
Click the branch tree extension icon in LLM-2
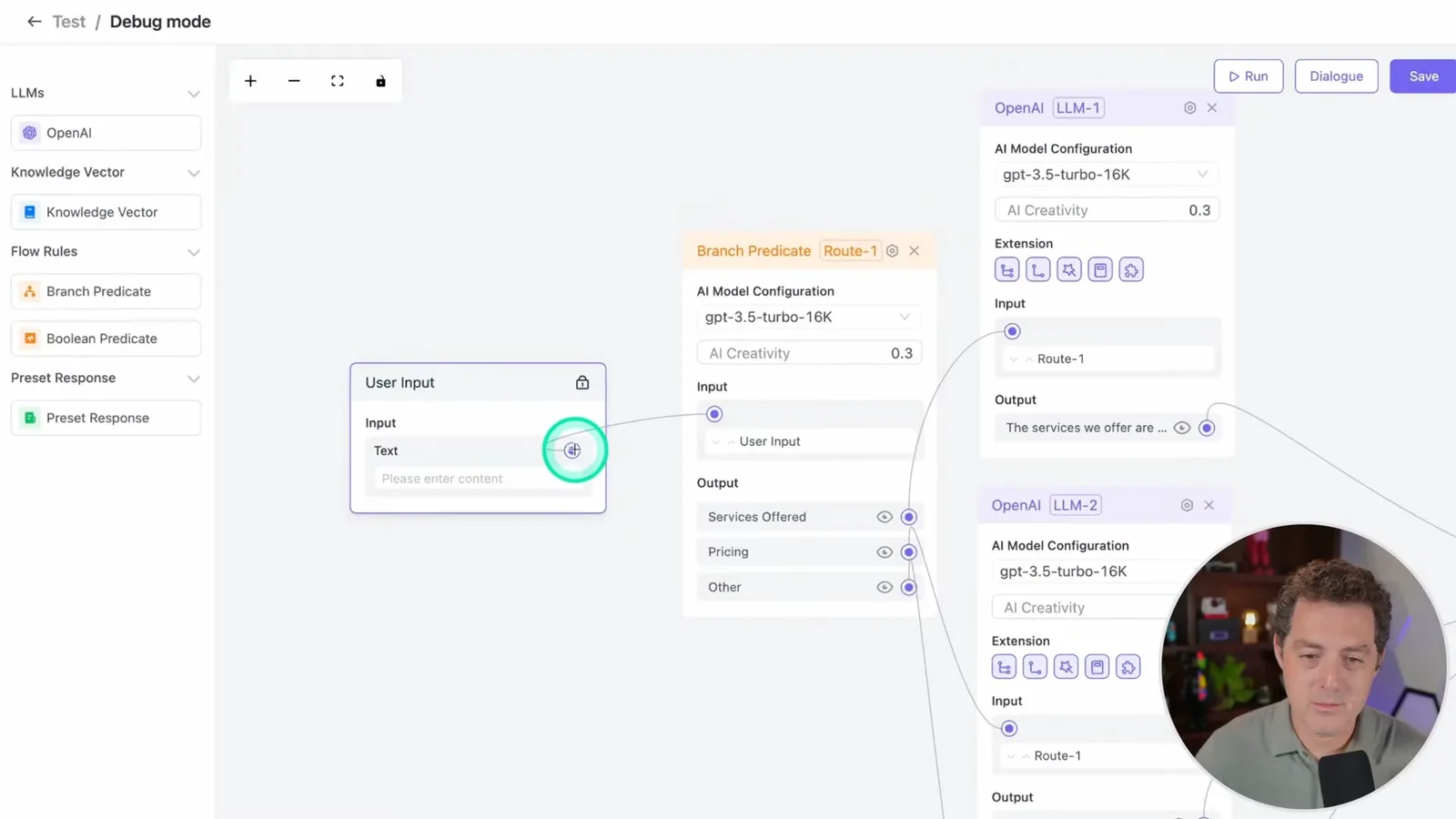point(1004,667)
